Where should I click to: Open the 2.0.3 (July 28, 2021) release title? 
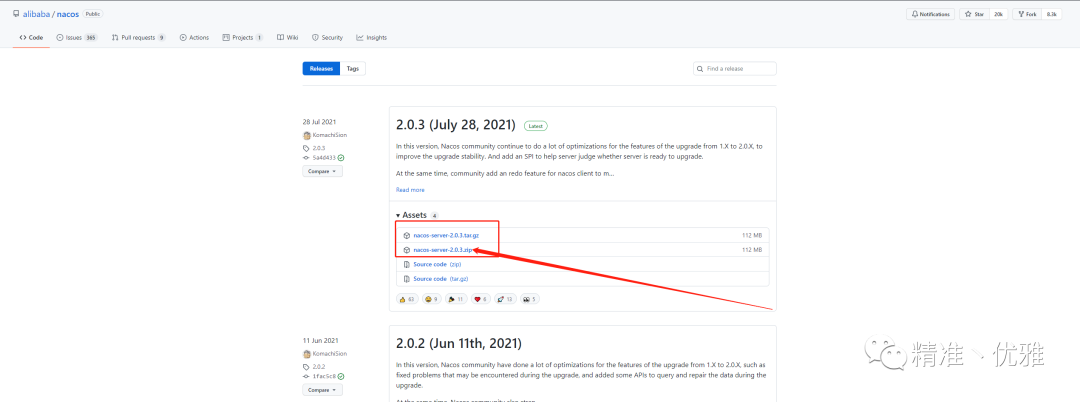455,125
